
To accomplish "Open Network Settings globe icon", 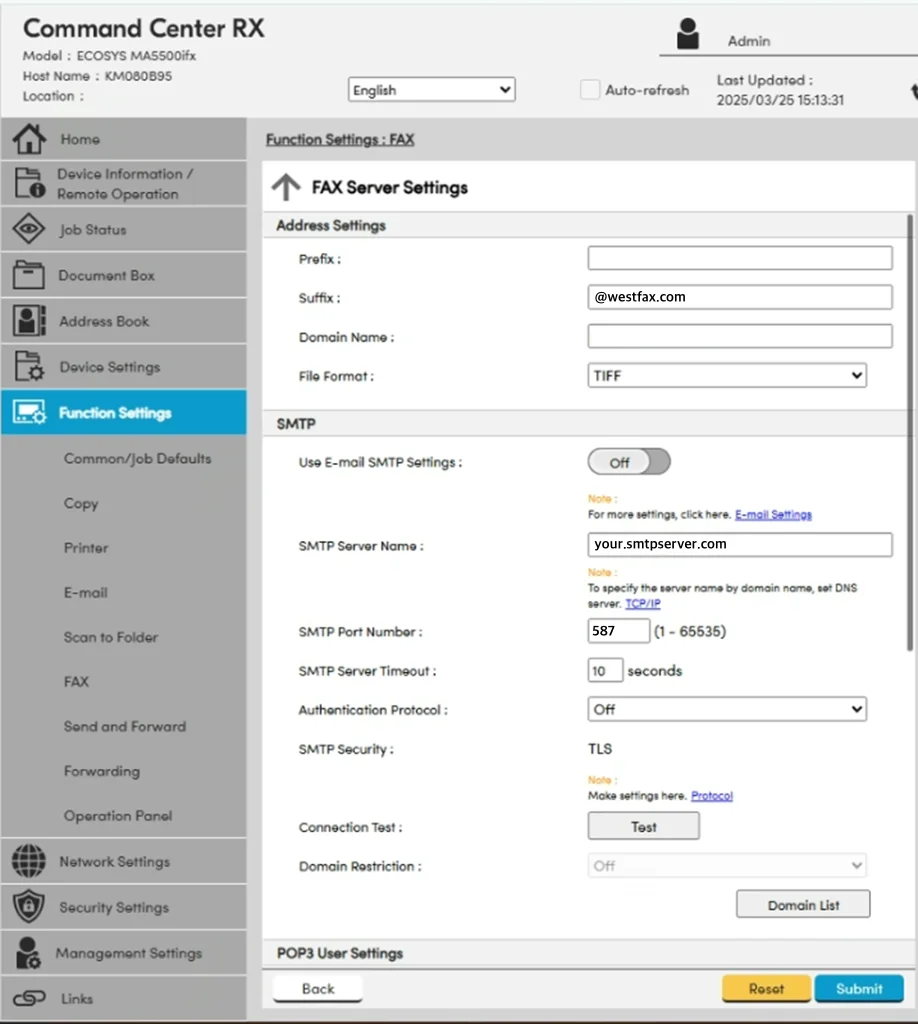I will coord(29,861).
